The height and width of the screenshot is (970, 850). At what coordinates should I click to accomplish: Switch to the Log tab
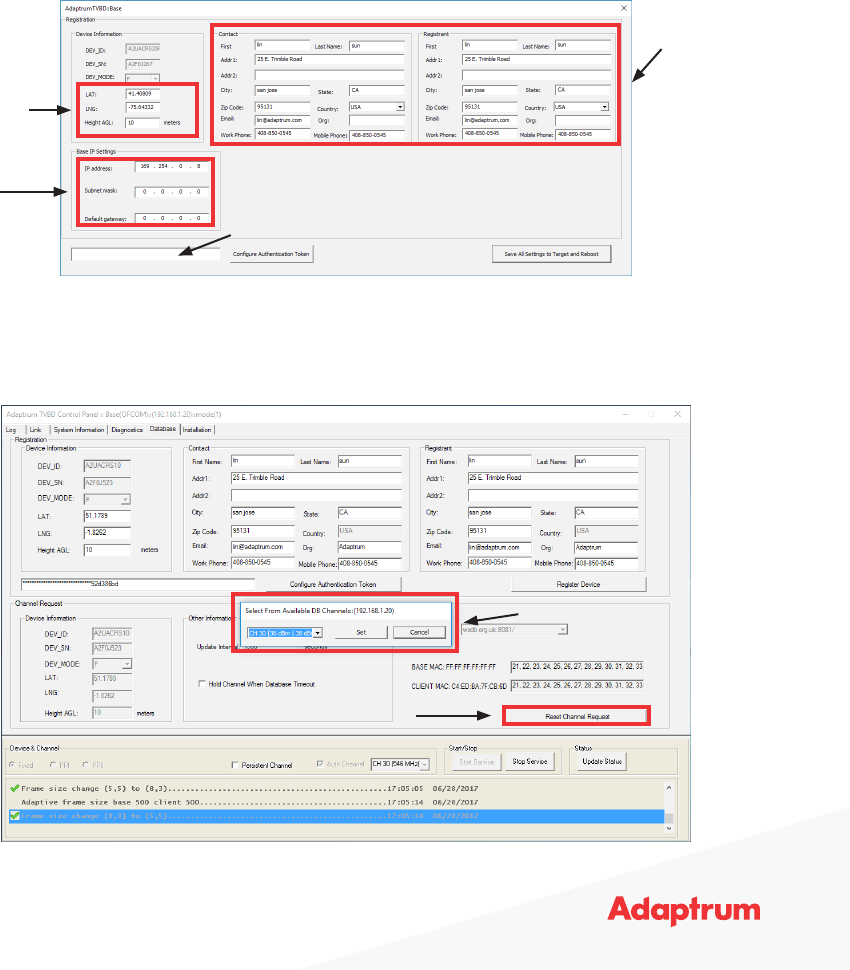11,430
